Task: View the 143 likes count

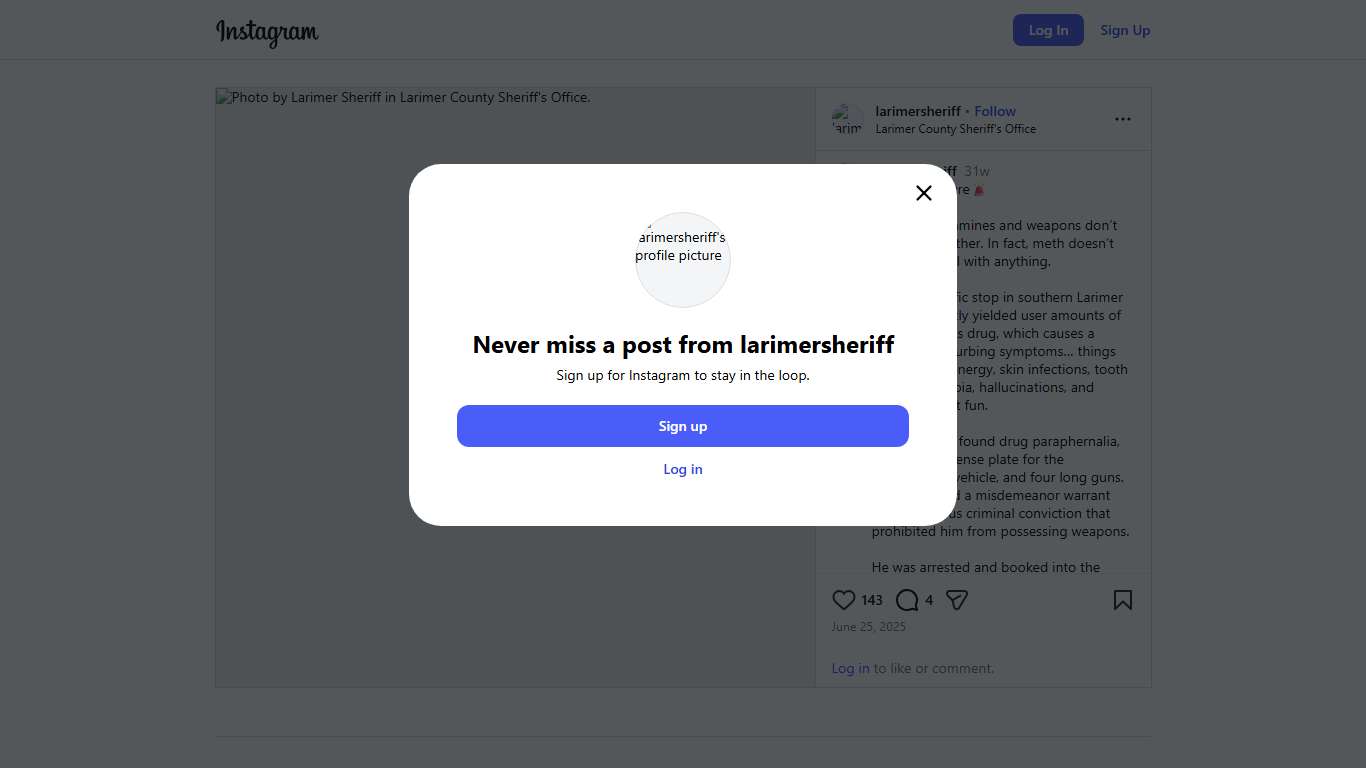Action: pyautogui.click(x=872, y=600)
